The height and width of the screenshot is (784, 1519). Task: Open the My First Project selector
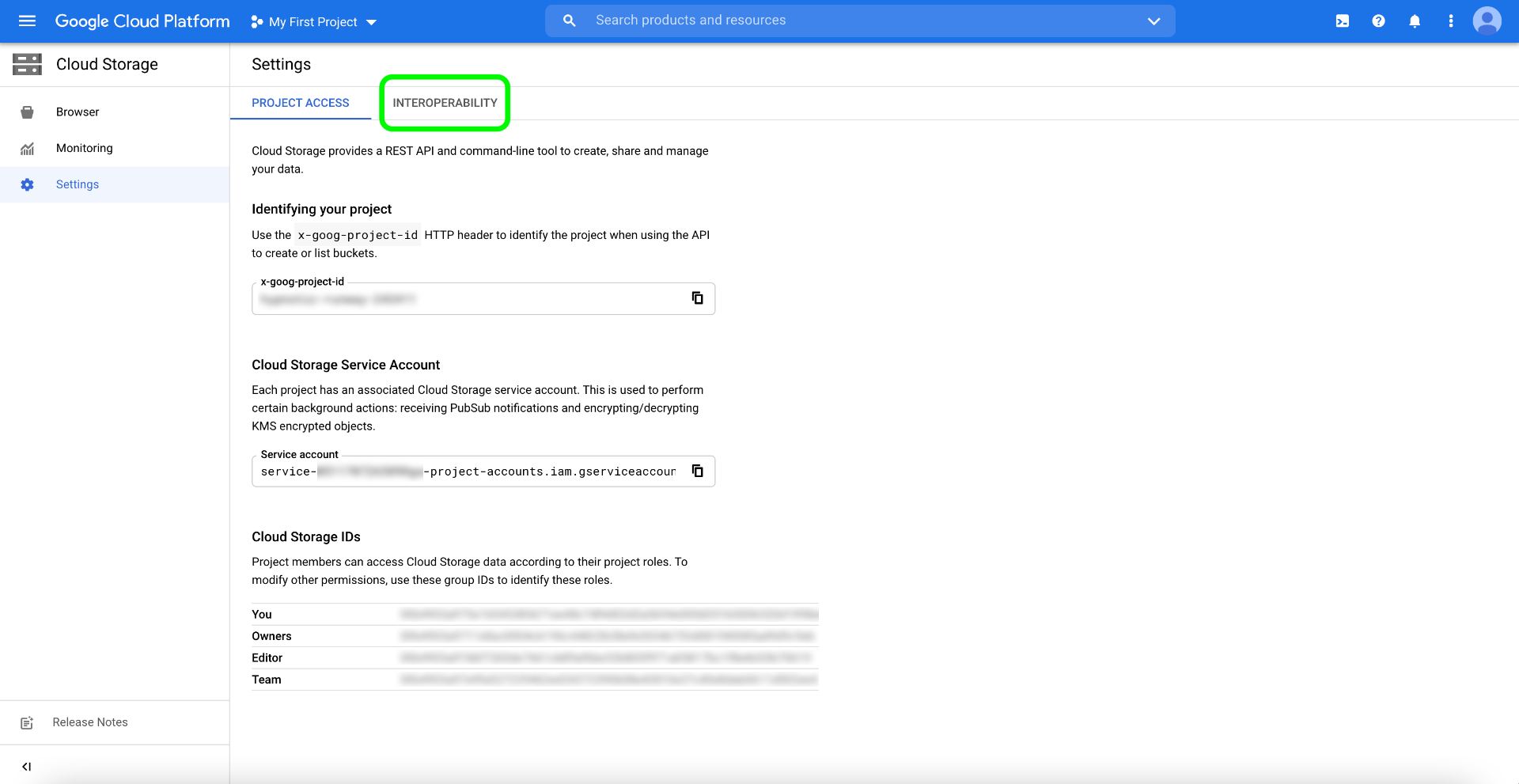(314, 22)
